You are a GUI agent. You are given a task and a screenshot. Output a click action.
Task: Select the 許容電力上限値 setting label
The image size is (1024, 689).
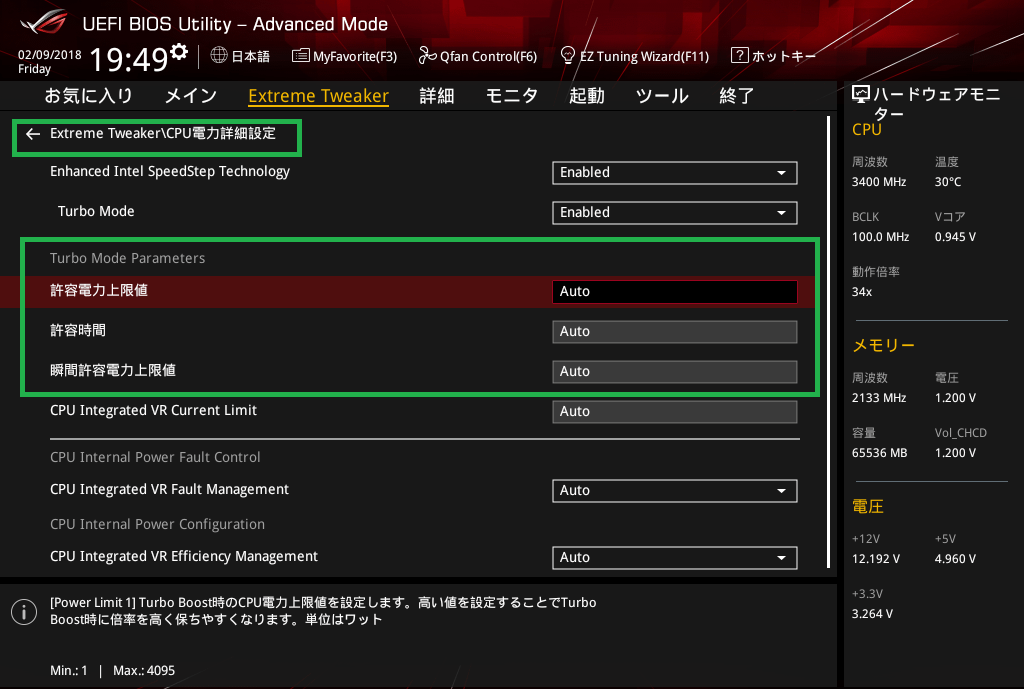click(x=99, y=291)
